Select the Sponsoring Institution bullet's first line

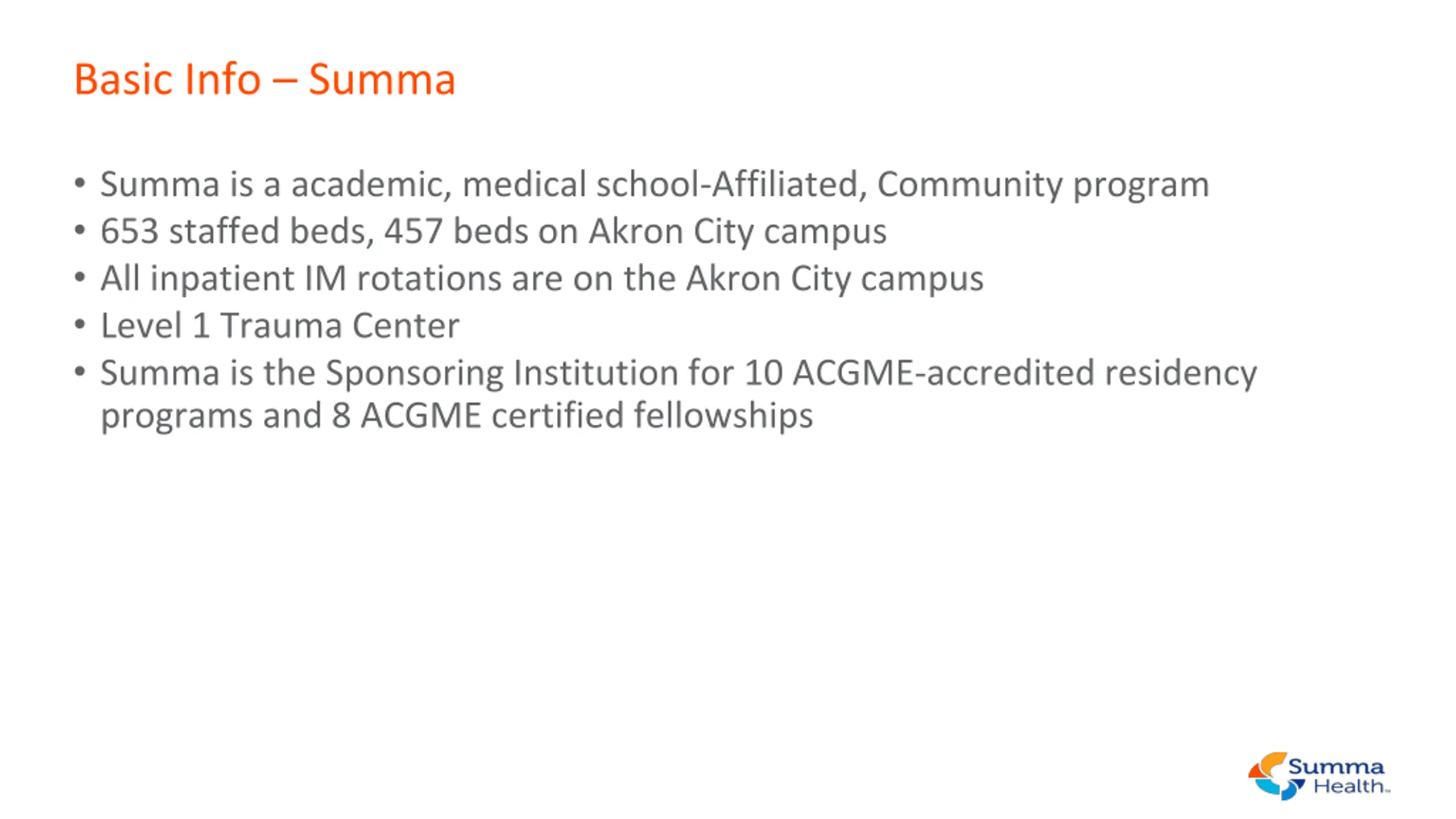678,373
